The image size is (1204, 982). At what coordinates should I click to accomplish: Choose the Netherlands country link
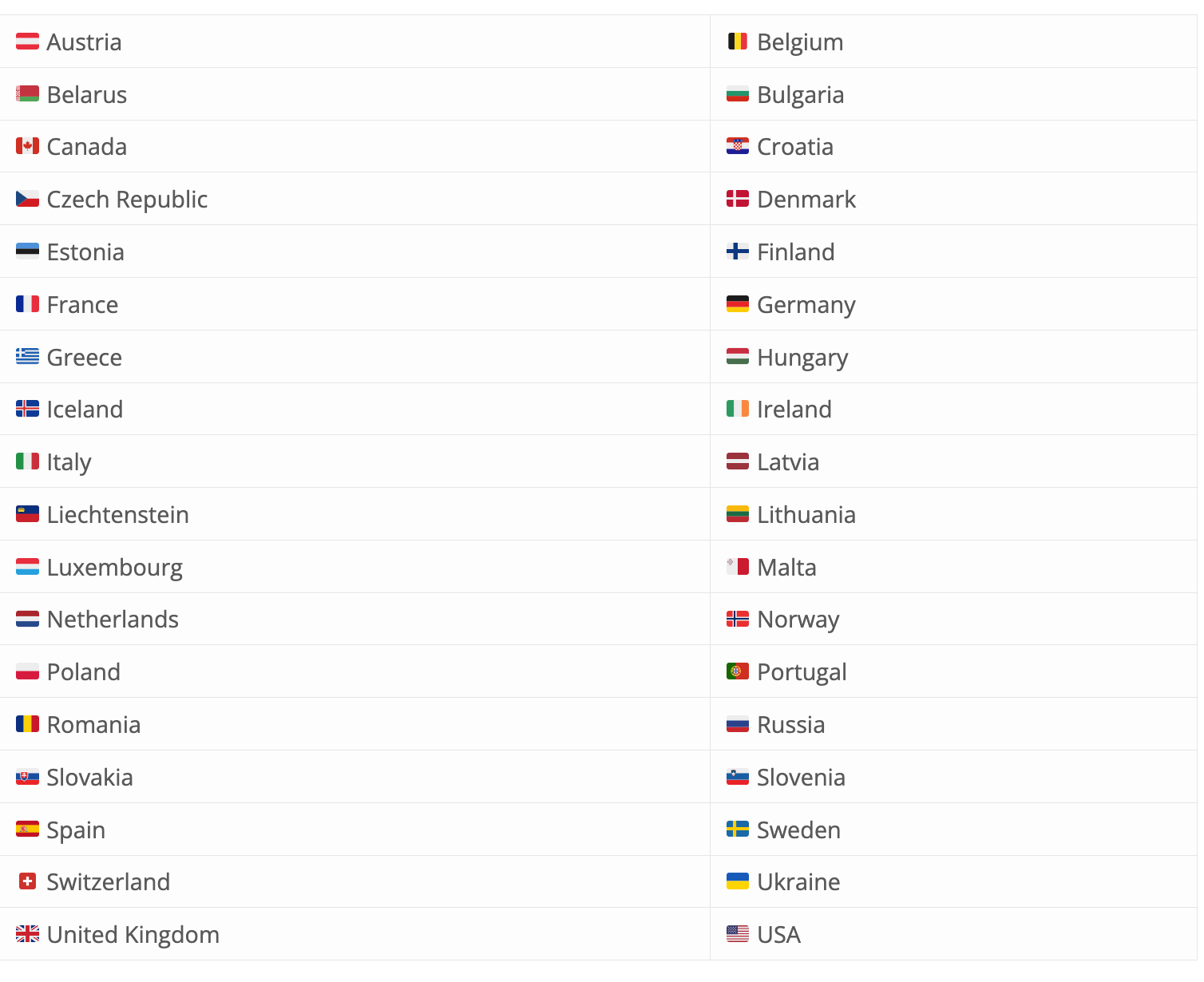tap(113, 620)
